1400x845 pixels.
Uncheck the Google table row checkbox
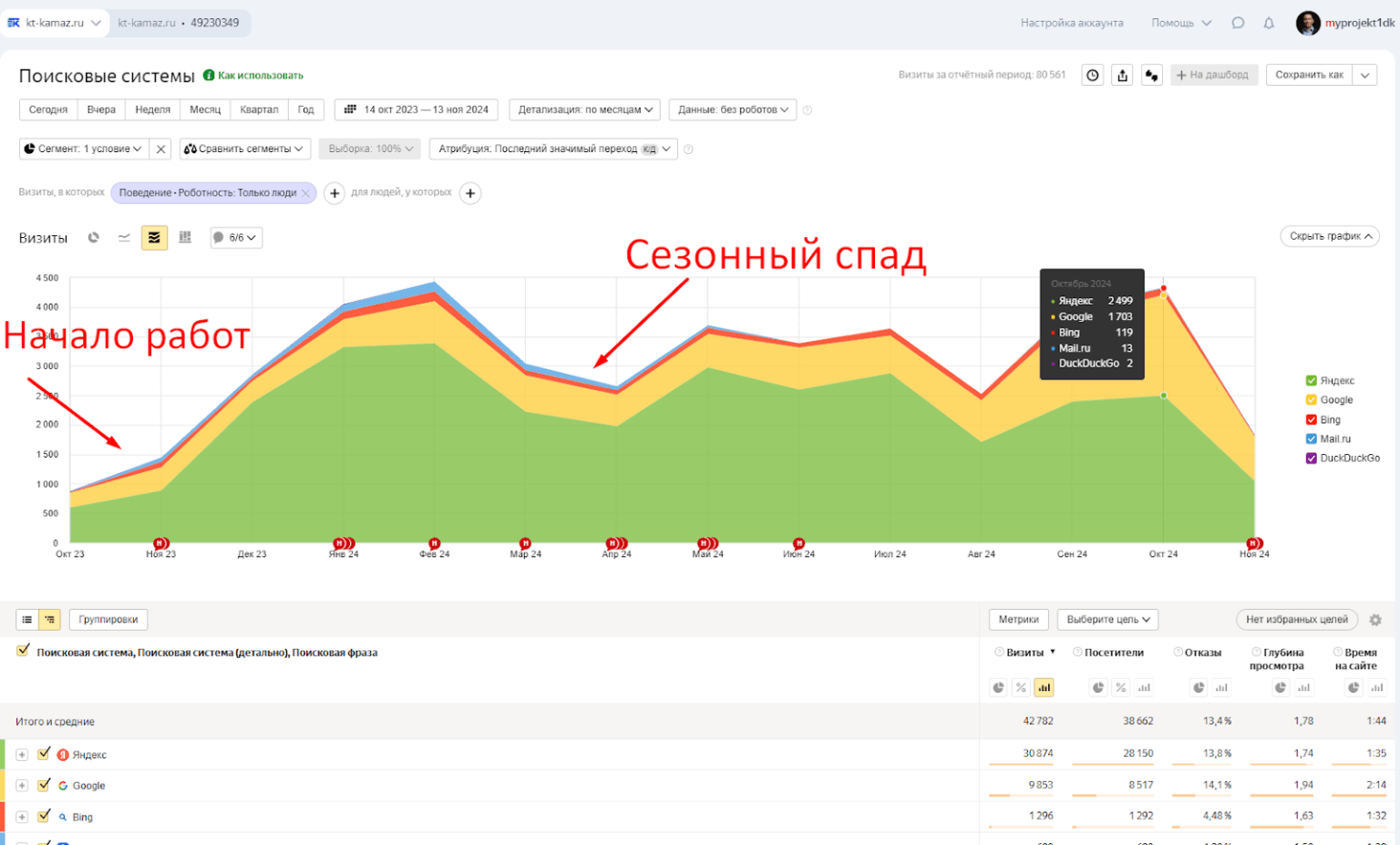coord(44,785)
